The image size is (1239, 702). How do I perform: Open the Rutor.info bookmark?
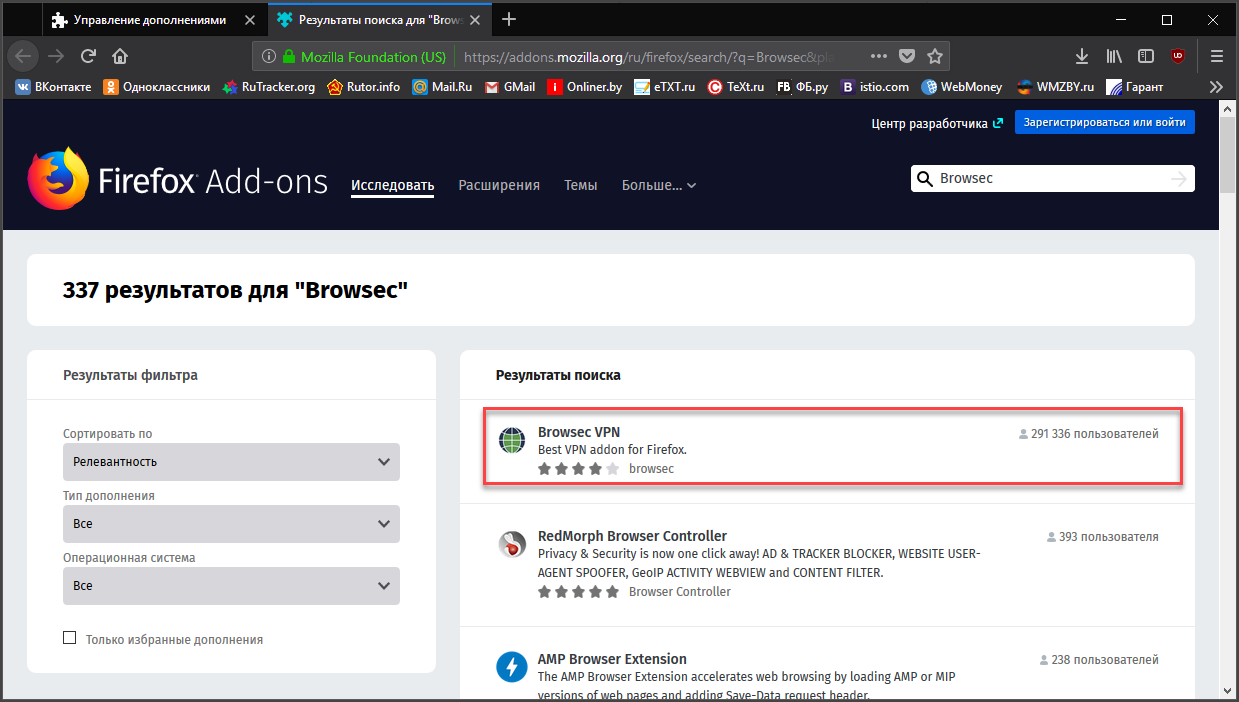[364, 87]
